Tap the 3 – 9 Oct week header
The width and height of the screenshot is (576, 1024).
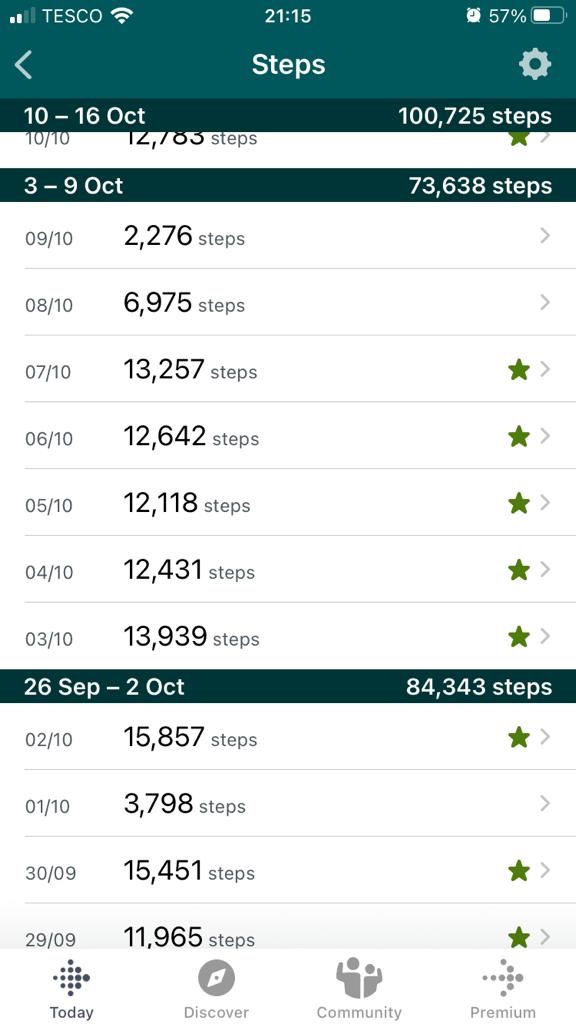[x=288, y=185]
